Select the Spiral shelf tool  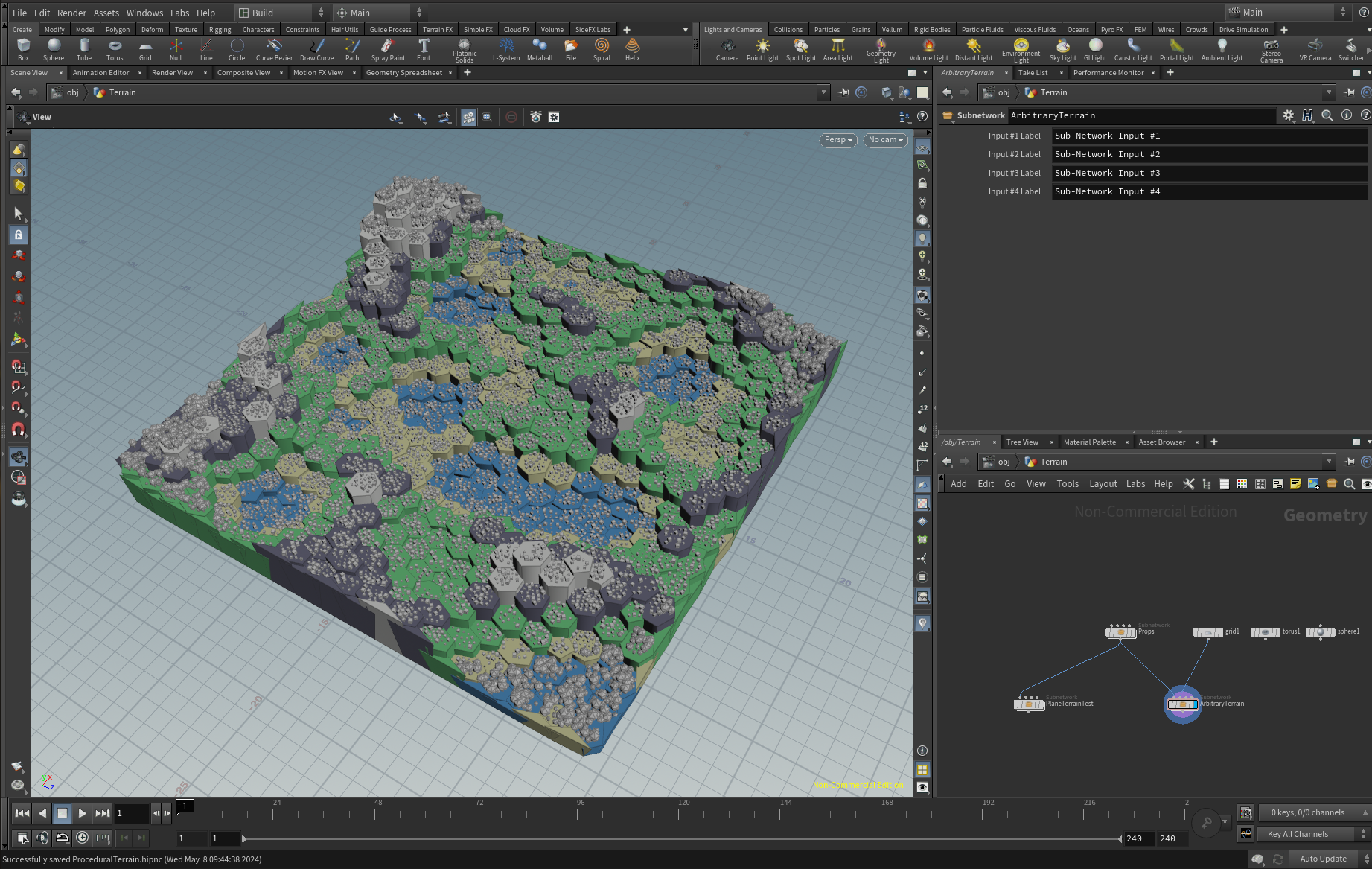point(602,49)
